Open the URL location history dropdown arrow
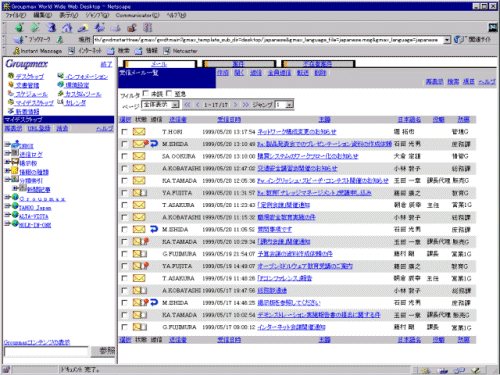The height and width of the screenshot is (375, 500). (x=447, y=40)
